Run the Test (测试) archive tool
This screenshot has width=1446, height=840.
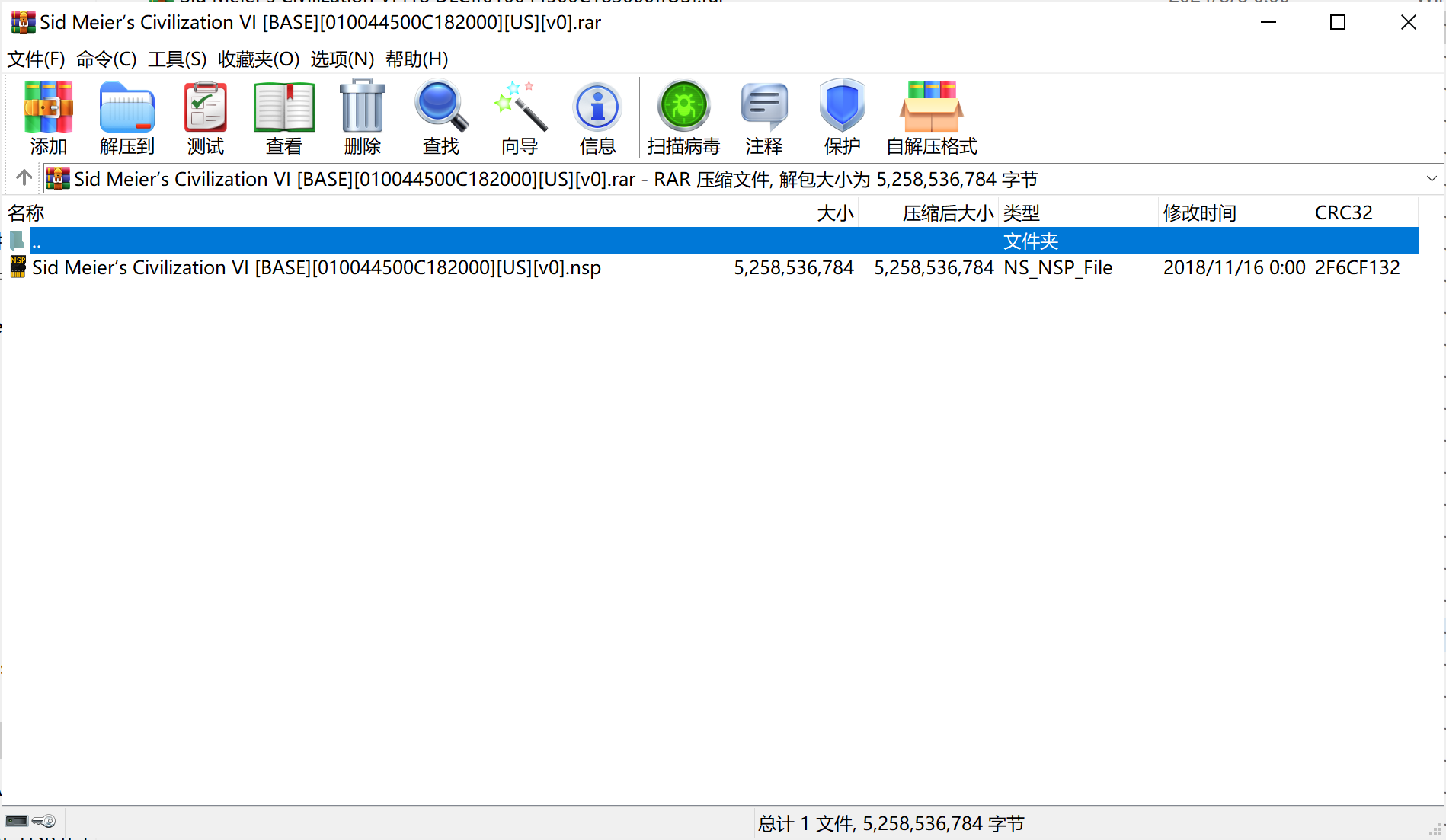206,117
